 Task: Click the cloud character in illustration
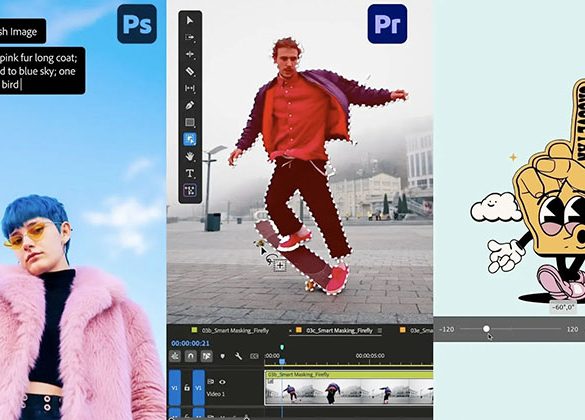pos(495,207)
